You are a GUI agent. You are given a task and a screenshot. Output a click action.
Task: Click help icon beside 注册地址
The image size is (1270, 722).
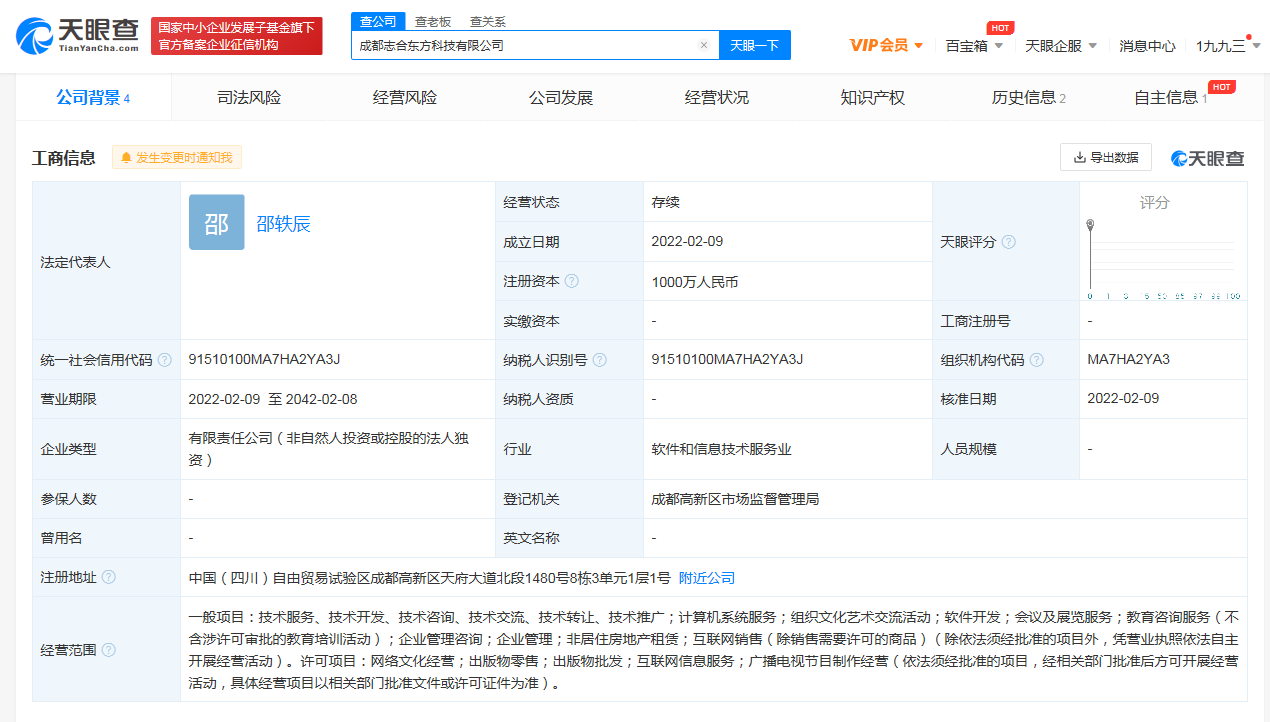click(109, 578)
